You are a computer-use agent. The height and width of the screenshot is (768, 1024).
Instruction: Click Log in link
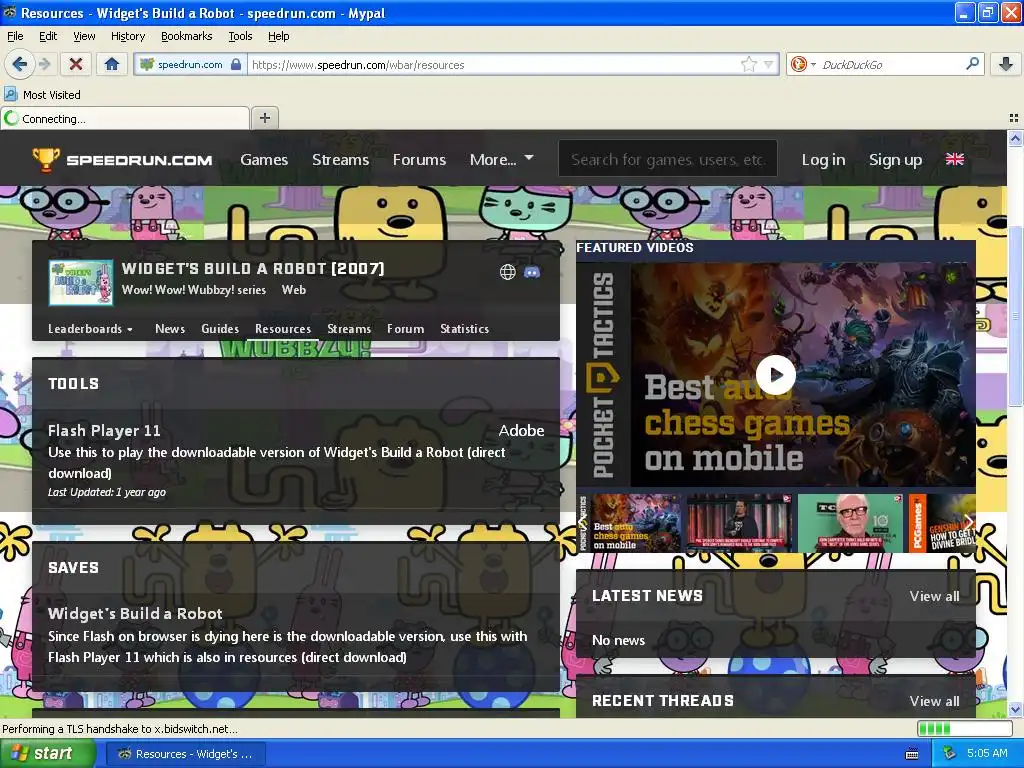(x=823, y=159)
